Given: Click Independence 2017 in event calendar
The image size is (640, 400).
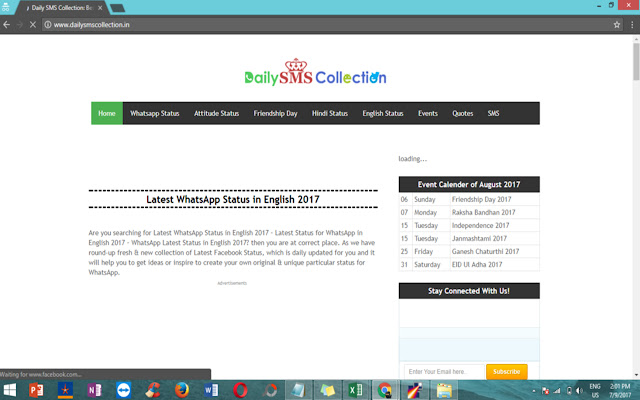Looking at the screenshot, I should tap(480, 225).
